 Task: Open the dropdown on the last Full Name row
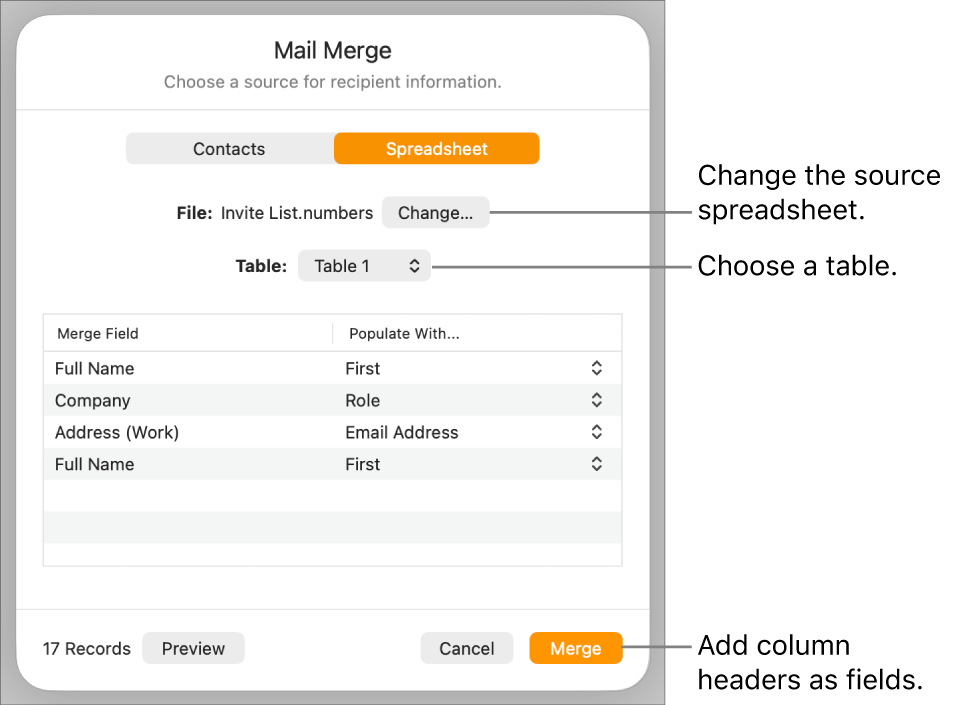[595, 464]
